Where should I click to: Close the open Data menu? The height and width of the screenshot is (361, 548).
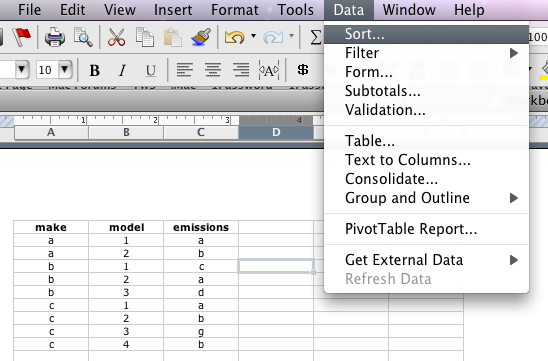pos(349,10)
